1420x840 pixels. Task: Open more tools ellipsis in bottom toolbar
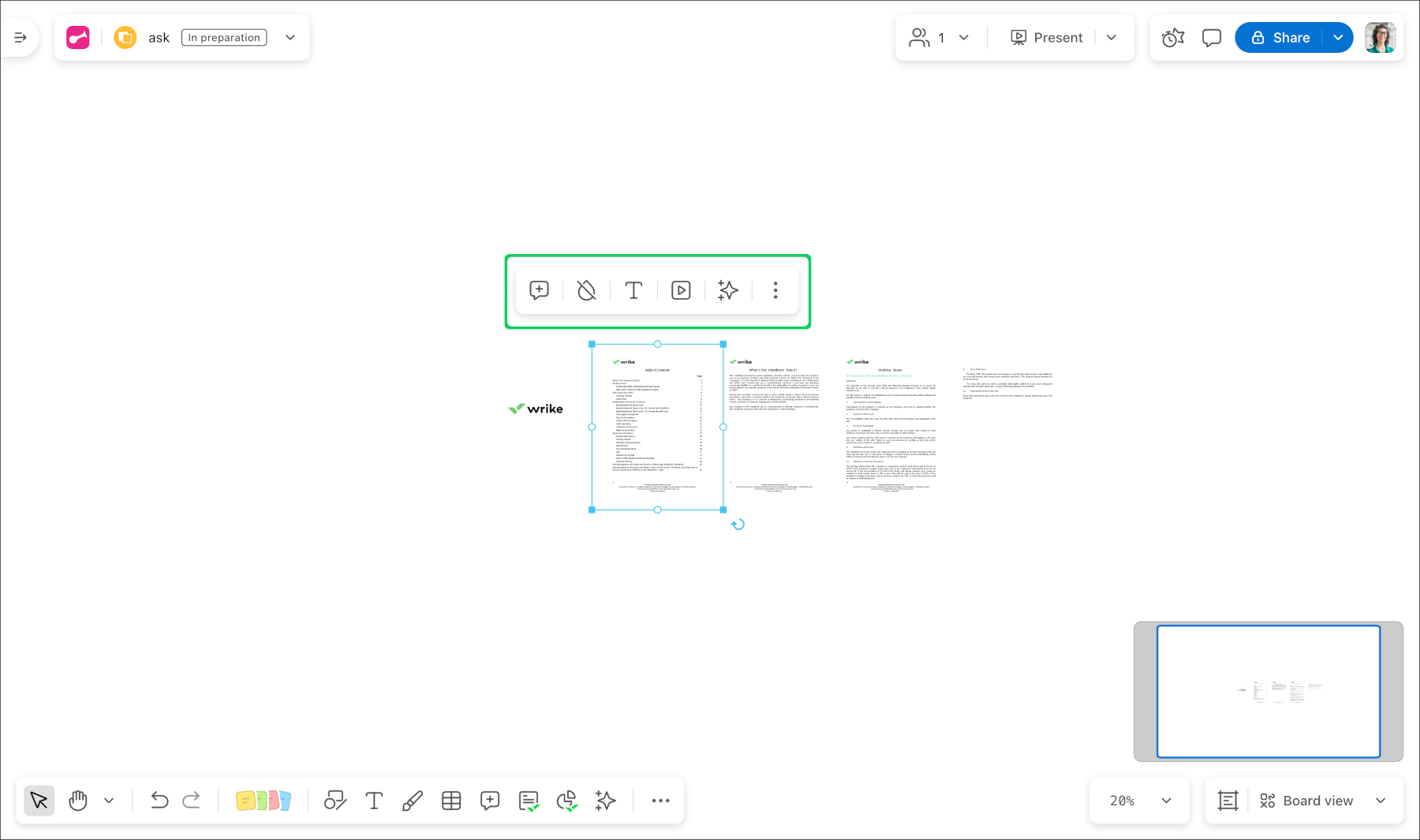660,801
